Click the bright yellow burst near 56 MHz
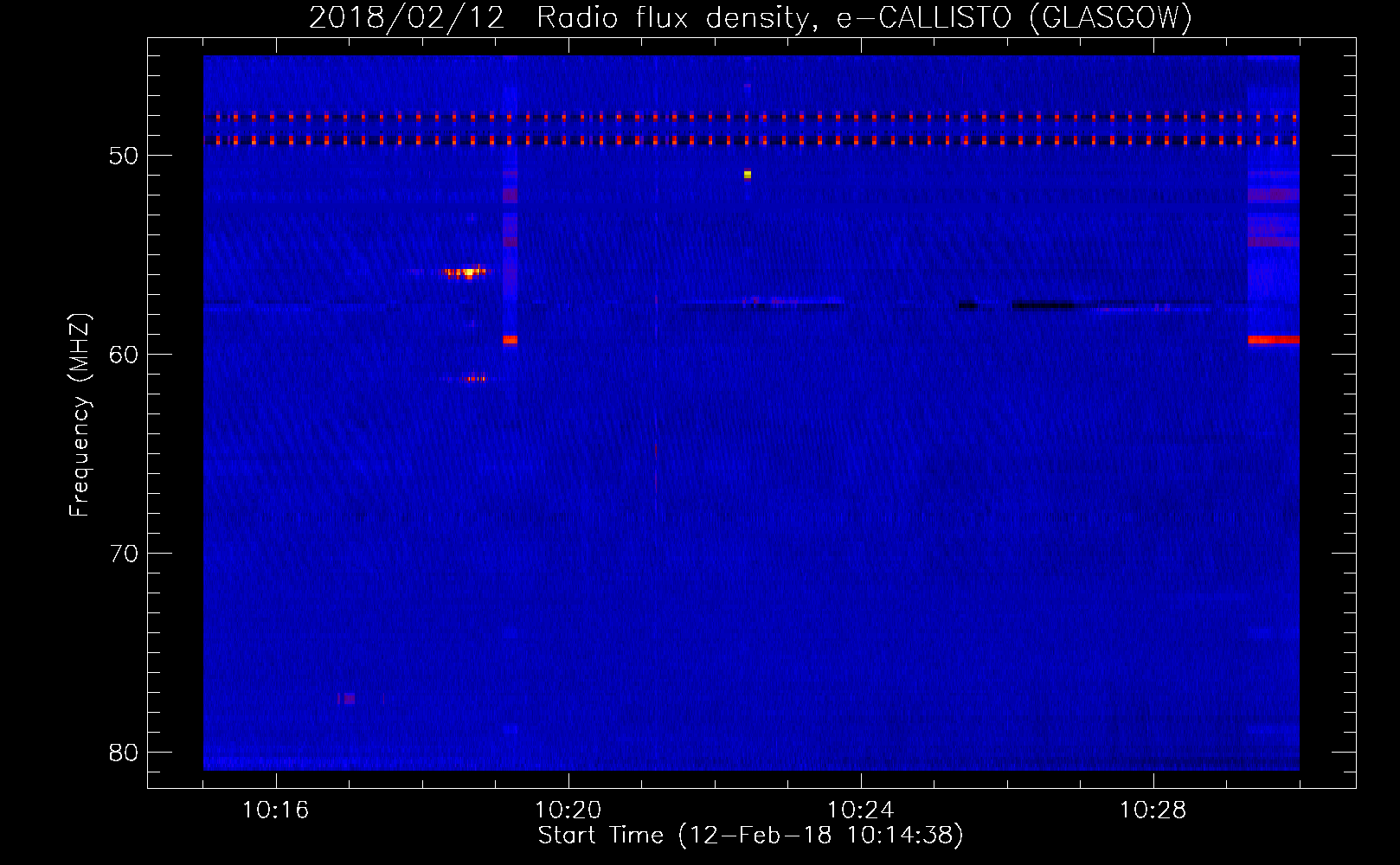Viewport: 1400px width, 865px height. pos(467,272)
